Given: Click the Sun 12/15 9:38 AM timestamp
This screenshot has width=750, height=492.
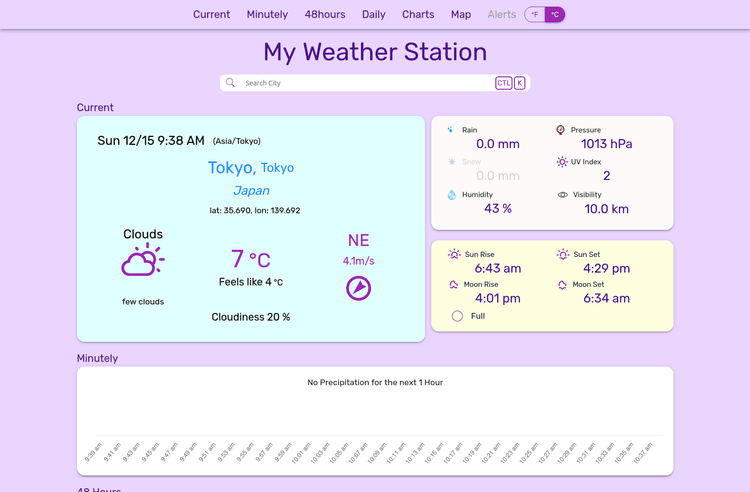Looking at the screenshot, I should [x=151, y=141].
